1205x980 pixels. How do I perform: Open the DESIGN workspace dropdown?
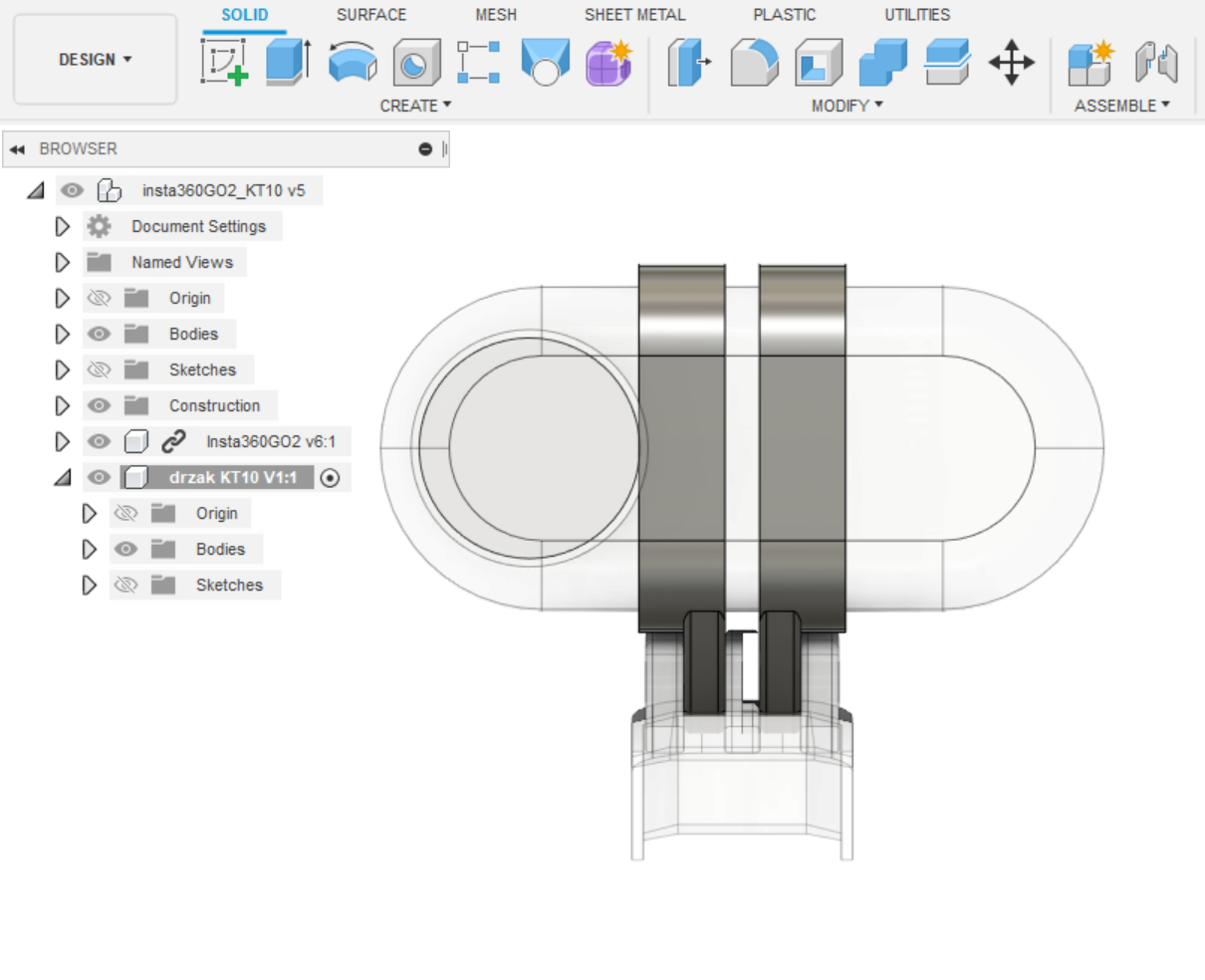(x=95, y=60)
